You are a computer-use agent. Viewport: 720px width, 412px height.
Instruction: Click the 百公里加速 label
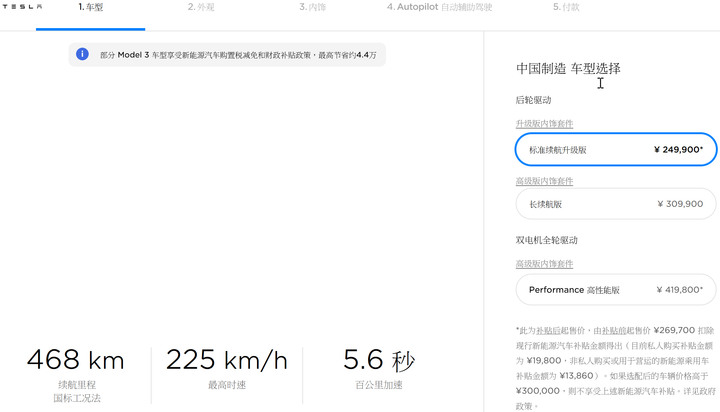[379, 385]
